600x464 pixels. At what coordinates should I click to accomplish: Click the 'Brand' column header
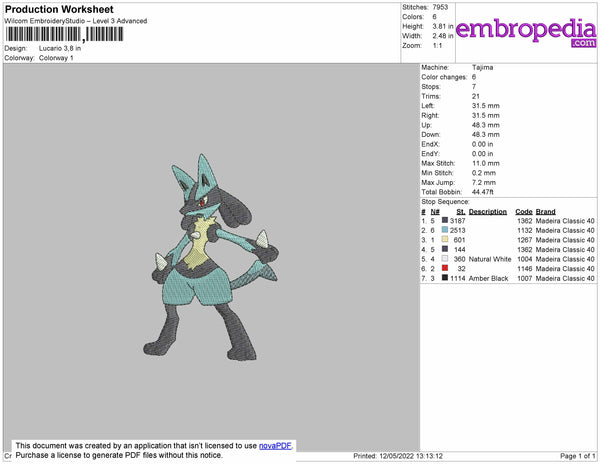coord(545,212)
